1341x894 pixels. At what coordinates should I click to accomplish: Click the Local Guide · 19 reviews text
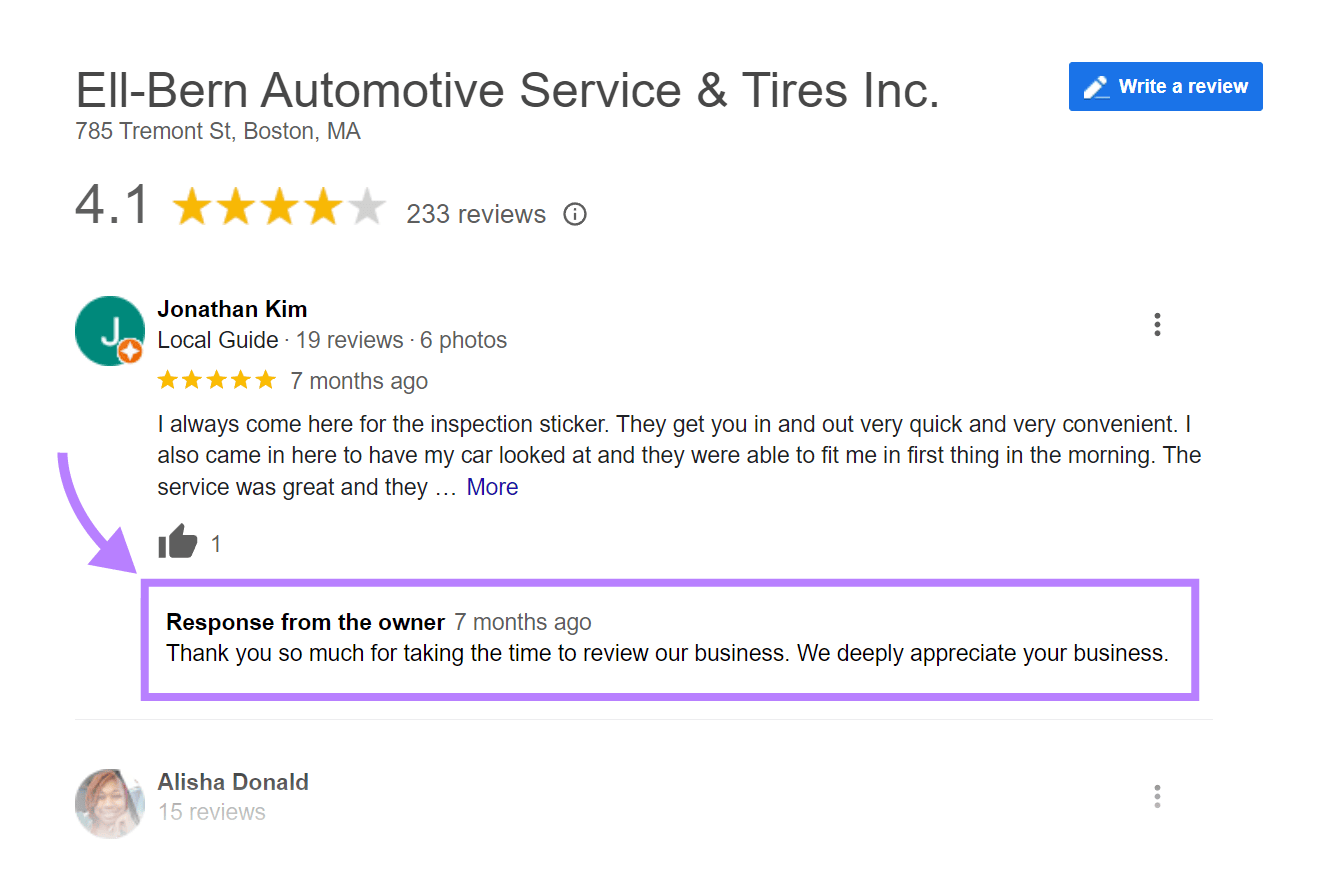coord(281,340)
